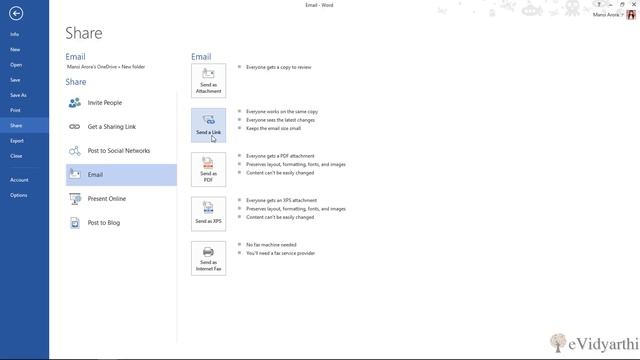This screenshot has width=640, height=360.
Task: Select the Invite People label
Action: tap(105, 103)
